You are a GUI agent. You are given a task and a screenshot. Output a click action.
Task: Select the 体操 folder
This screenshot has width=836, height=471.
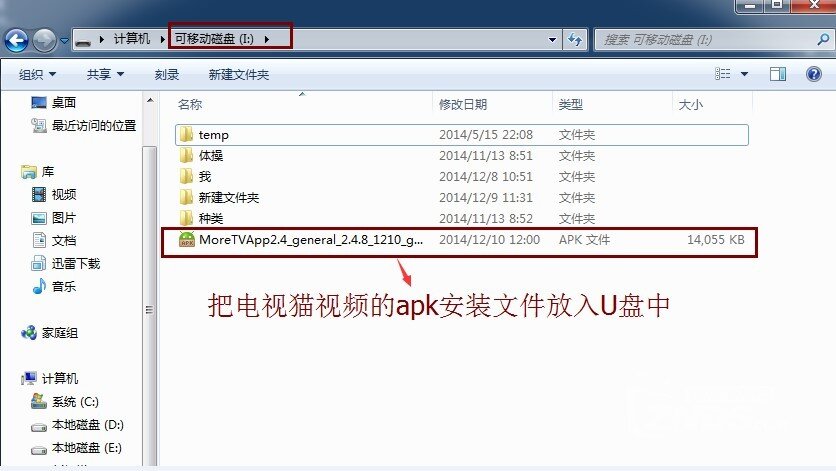click(x=462, y=156)
